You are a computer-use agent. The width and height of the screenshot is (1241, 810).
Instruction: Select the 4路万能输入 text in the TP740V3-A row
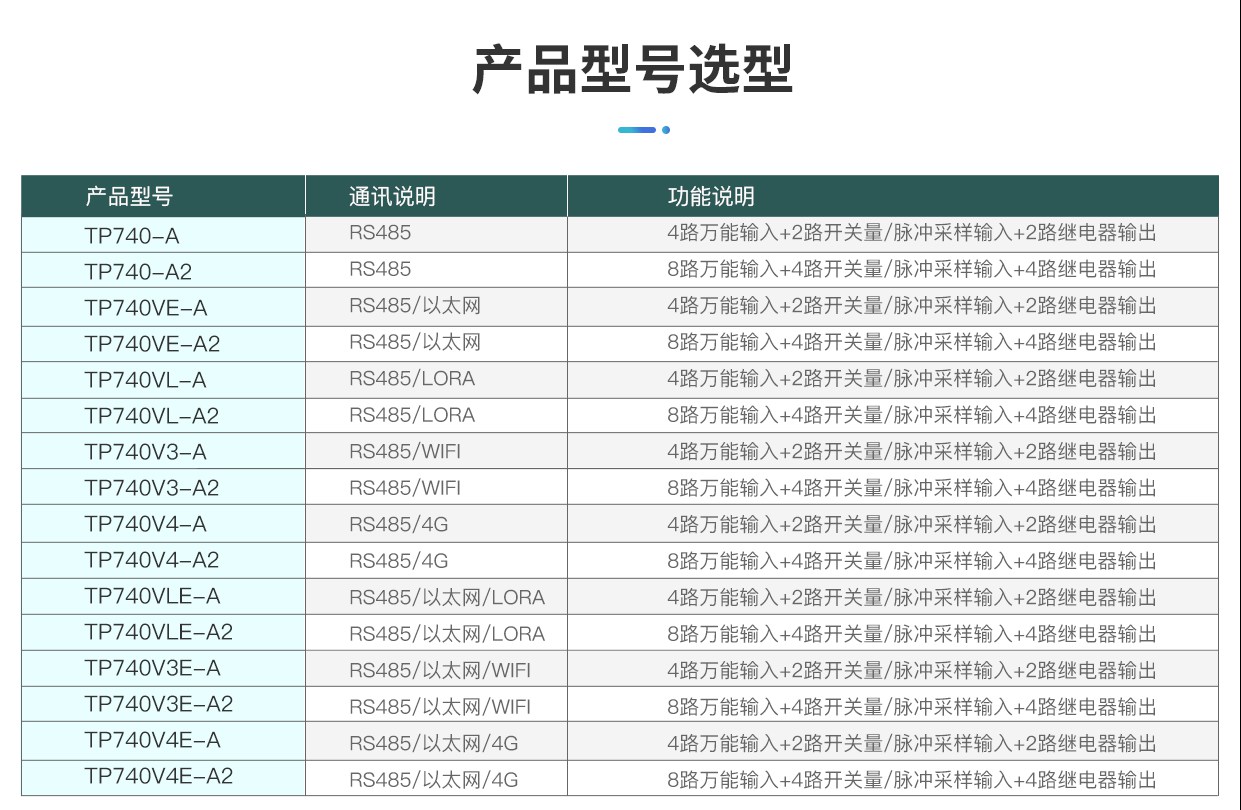tap(912, 451)
